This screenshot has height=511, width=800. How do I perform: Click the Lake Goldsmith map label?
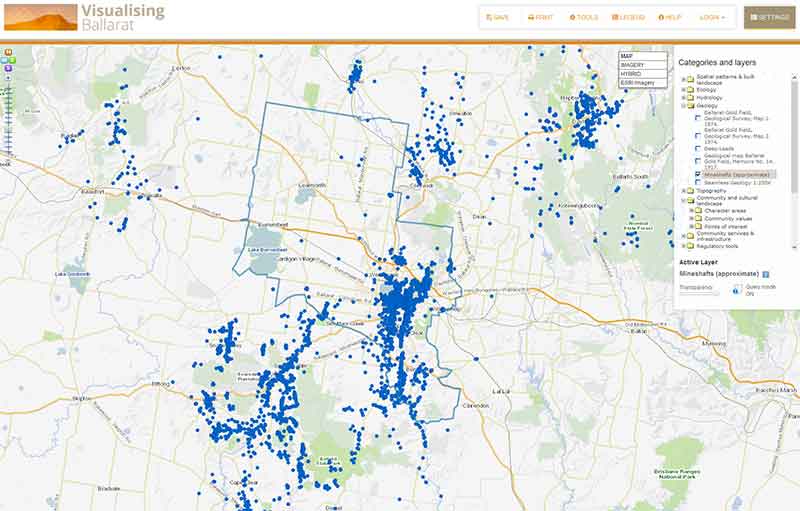tap(72, 274)
